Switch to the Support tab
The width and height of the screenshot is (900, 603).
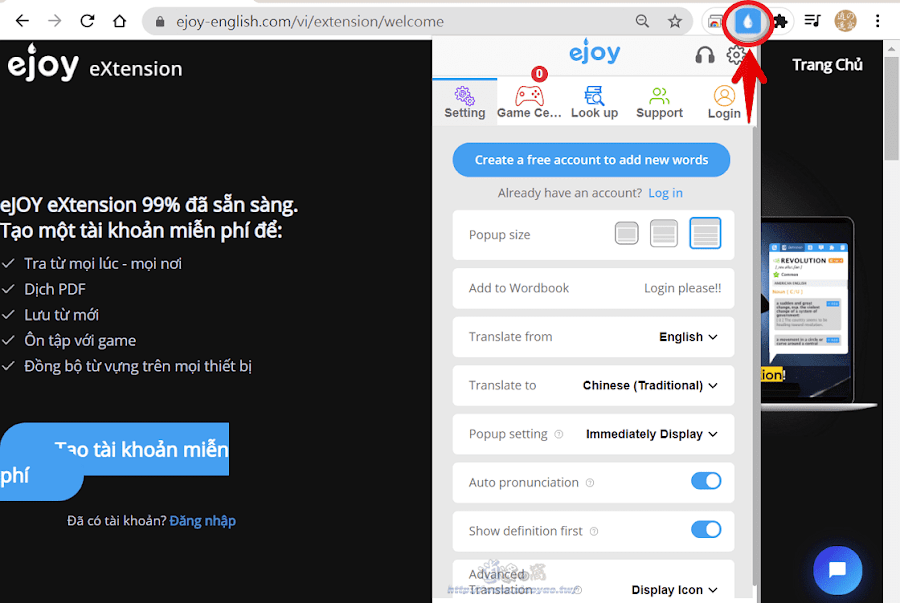click(659, 103)
